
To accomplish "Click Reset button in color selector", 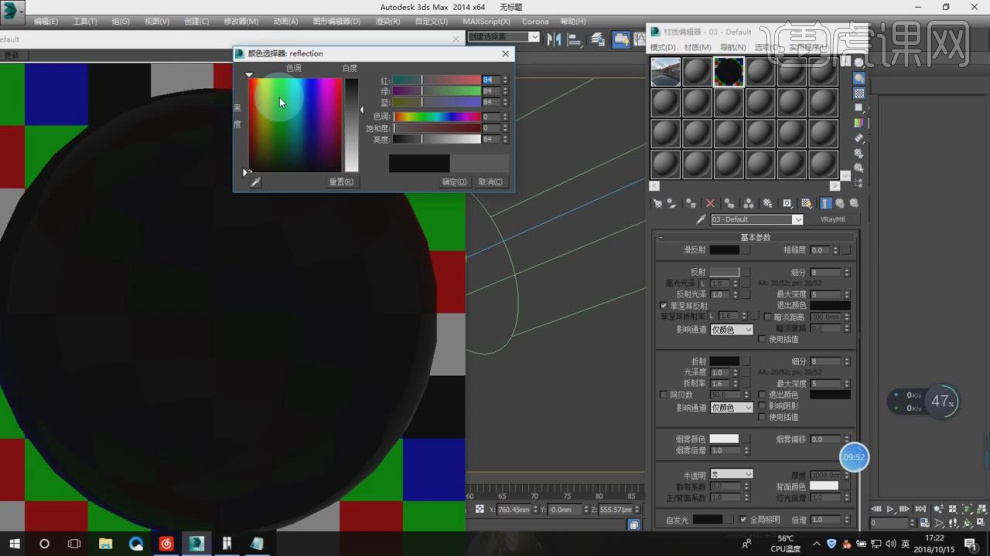I will pos(341,182).
